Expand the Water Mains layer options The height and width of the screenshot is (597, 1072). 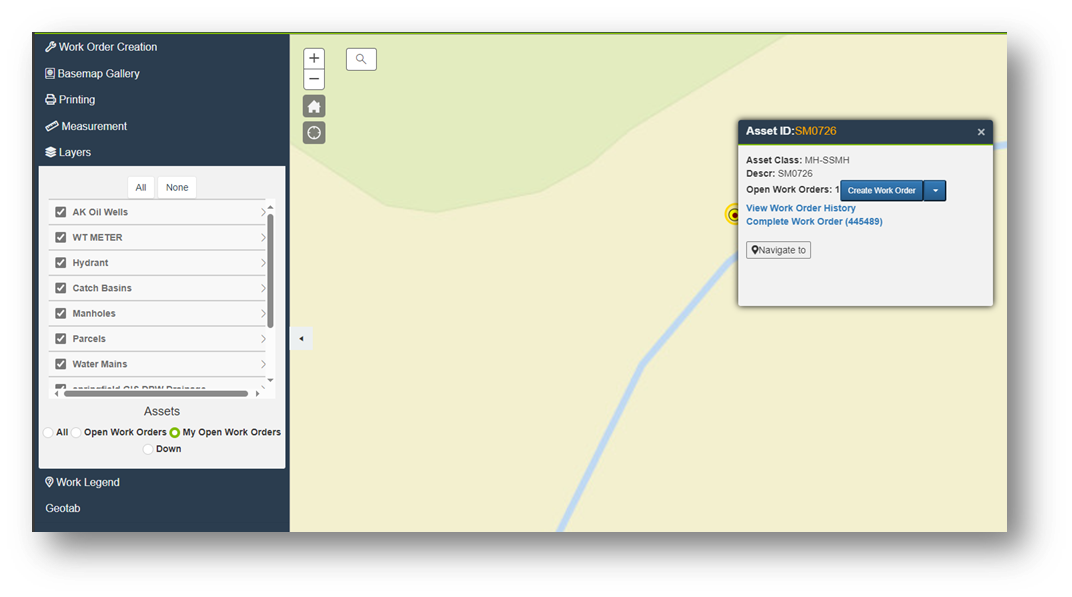tap(263, 364)
